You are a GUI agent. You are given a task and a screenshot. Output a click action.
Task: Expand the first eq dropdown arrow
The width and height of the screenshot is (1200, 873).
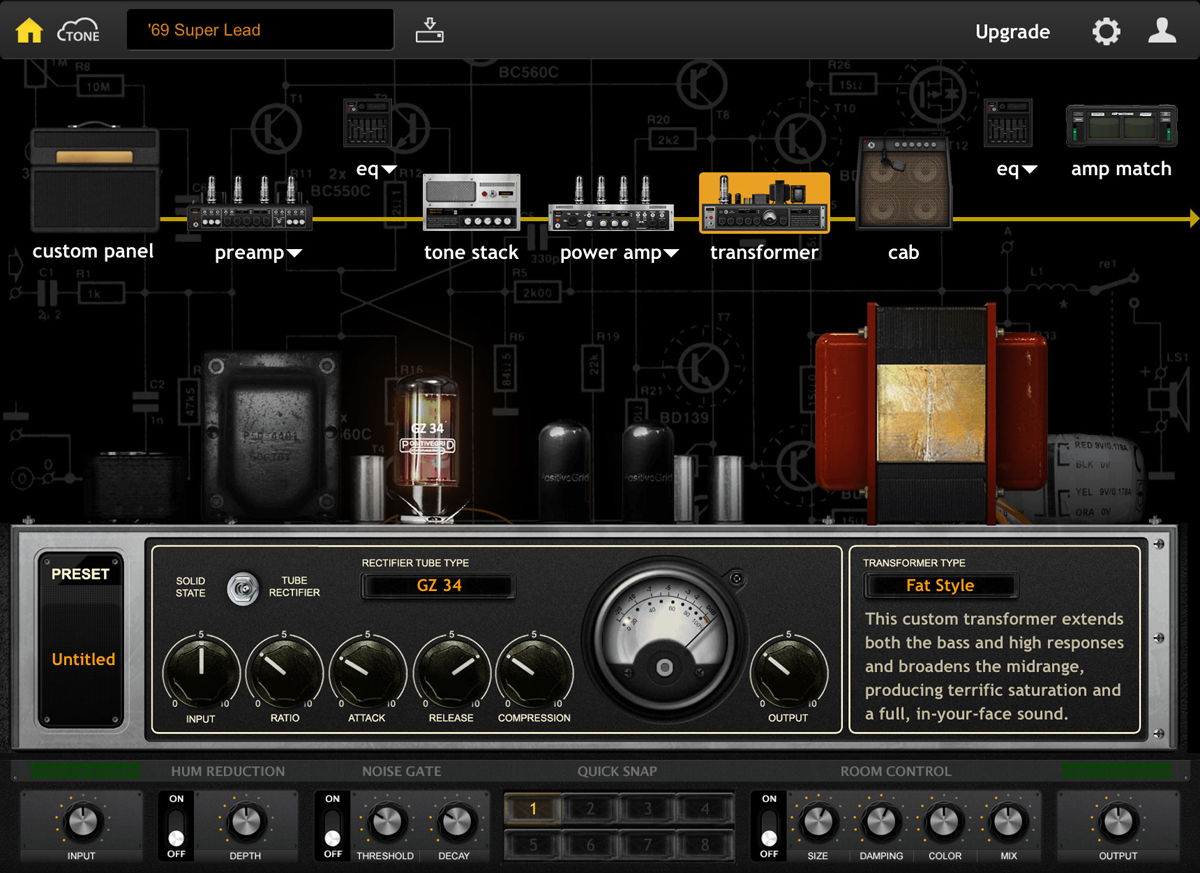coord(389,170)
